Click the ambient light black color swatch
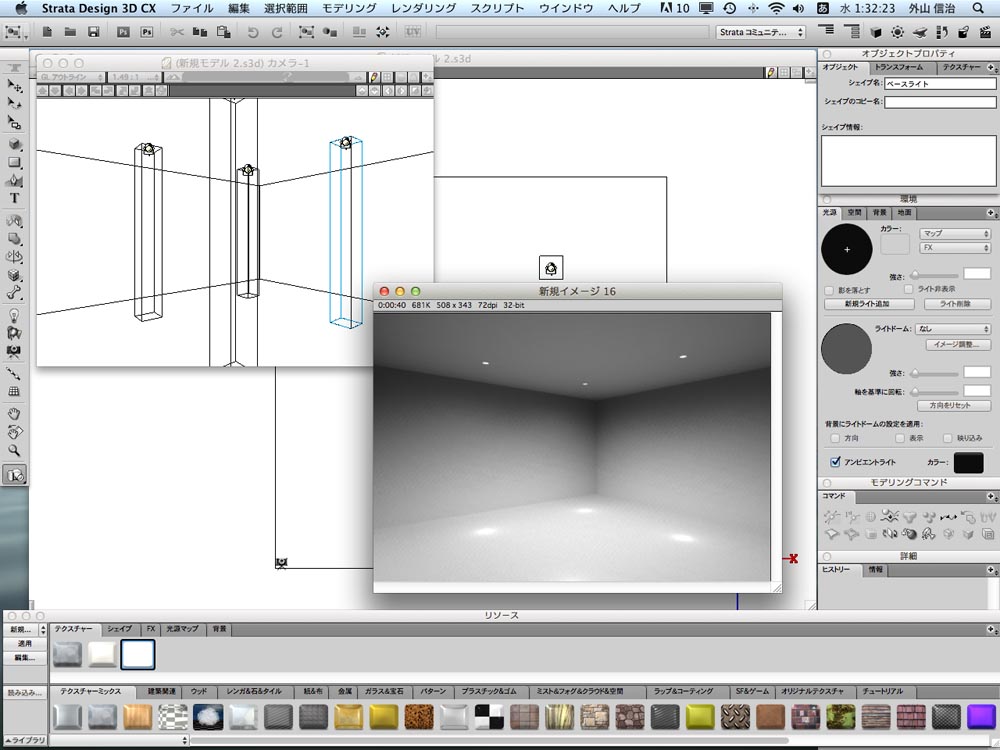This screenshot has width=1000, height=750. point(968,463)
